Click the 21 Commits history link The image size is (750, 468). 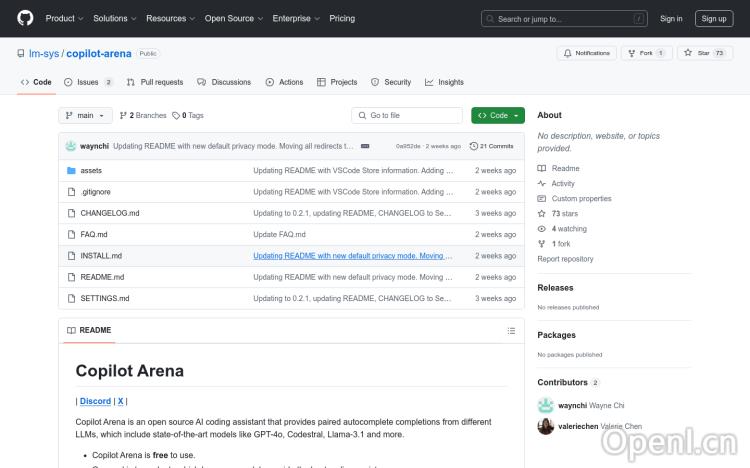[491, 146]
